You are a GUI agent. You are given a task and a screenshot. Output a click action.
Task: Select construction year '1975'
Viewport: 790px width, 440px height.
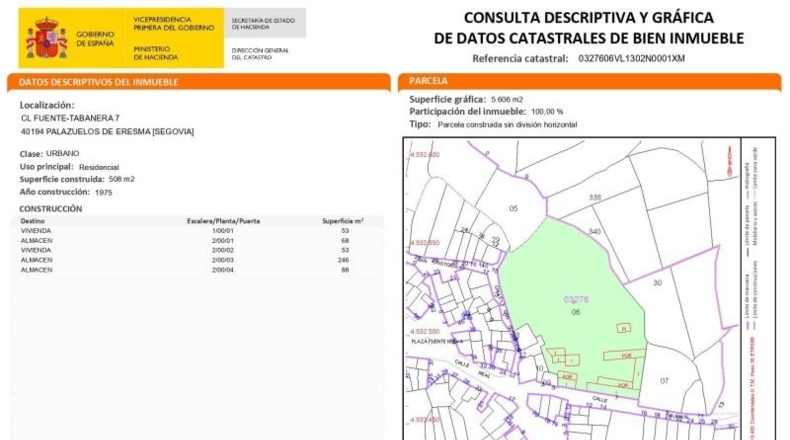pos(103,193)
